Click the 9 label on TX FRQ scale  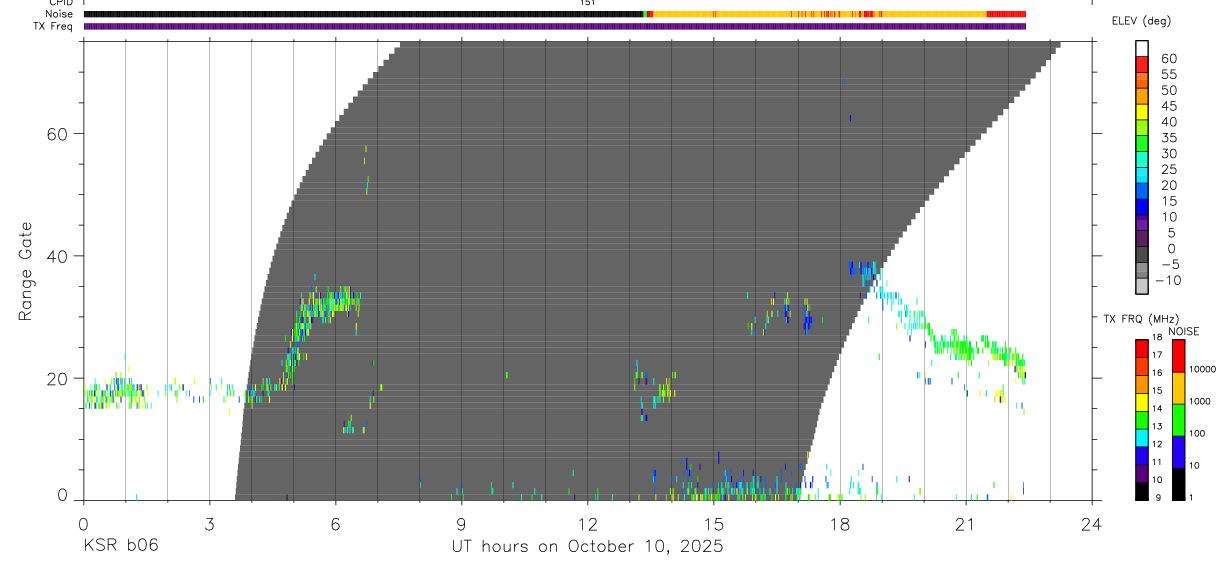point(1157,498)
